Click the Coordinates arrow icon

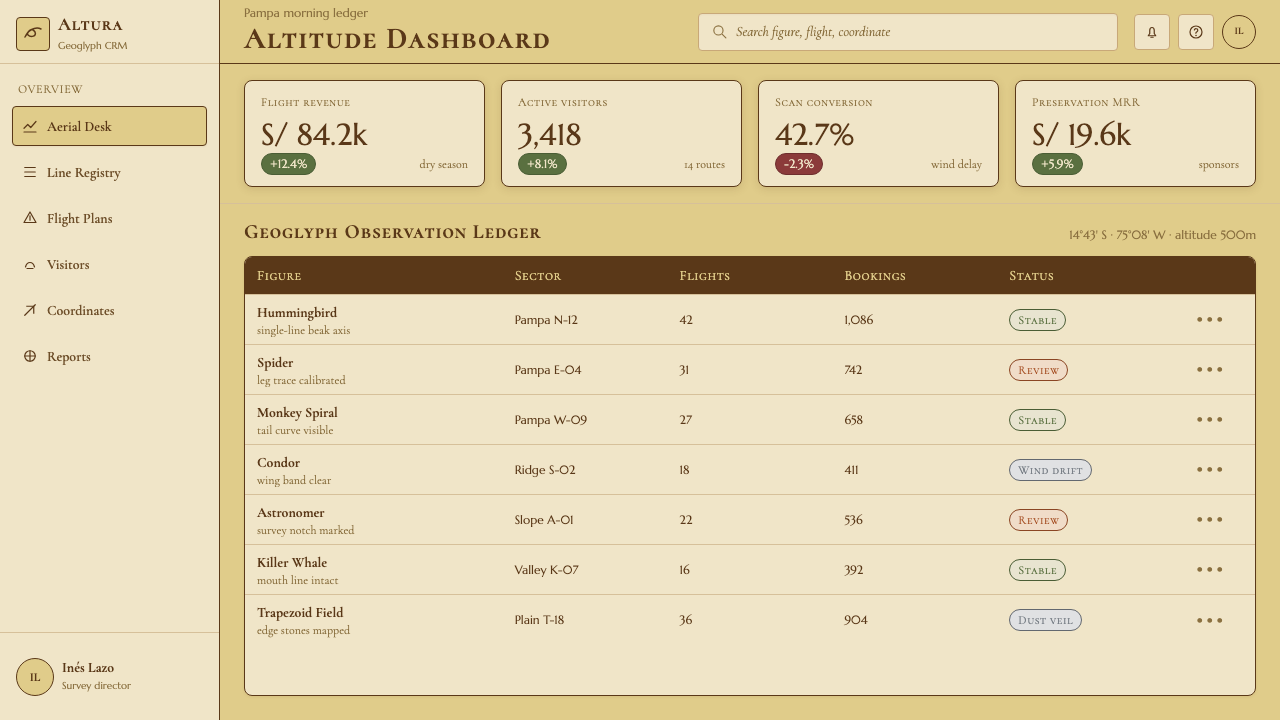[30, 310]
